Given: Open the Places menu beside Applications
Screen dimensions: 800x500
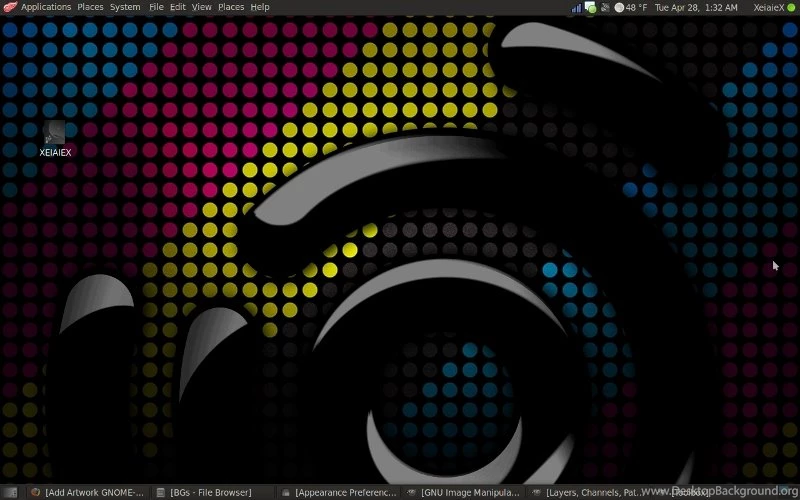Looking at the screenshot, I should pos(91,7).
